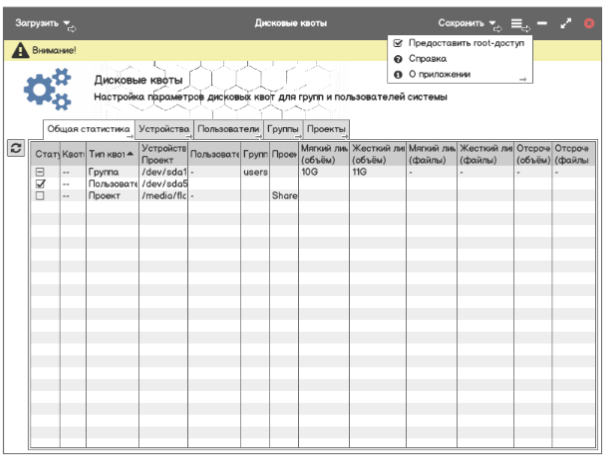The width and height of the screenshot is (609, 459).
Task: Select the /dev/sda1 device cell
Action: [162, 172]
